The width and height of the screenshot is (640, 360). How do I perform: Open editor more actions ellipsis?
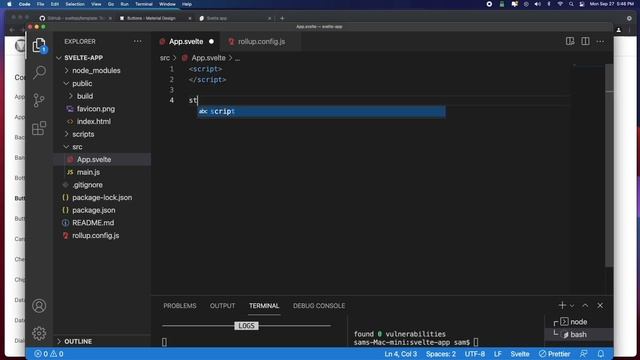click(600, 41)
